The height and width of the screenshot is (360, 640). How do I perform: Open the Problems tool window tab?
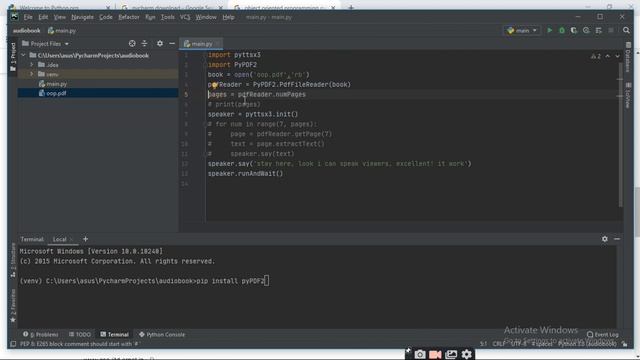pos(40,334)
